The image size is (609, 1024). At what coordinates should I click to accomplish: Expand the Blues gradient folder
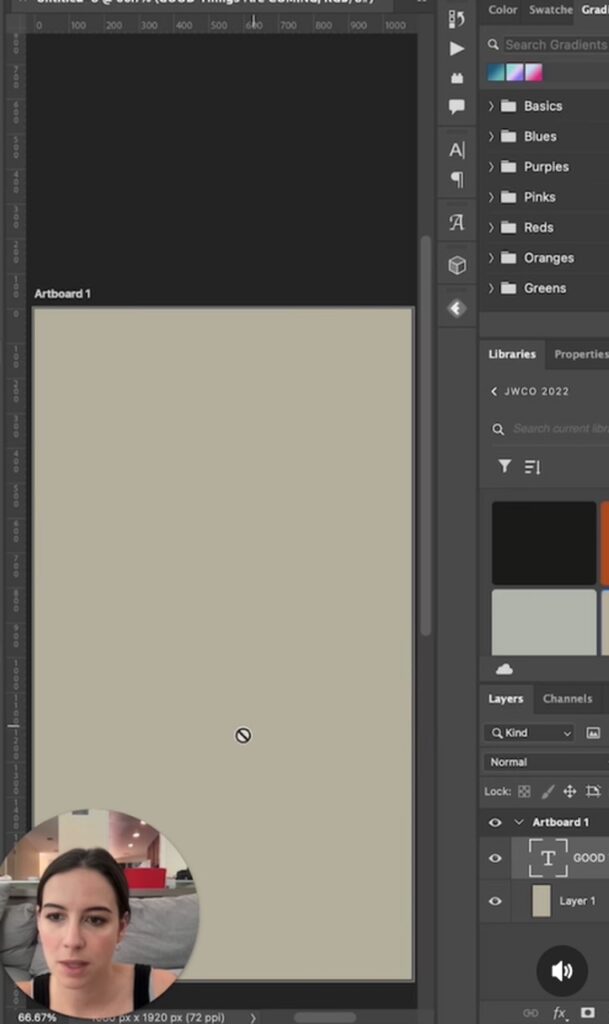tap(492, 136)
